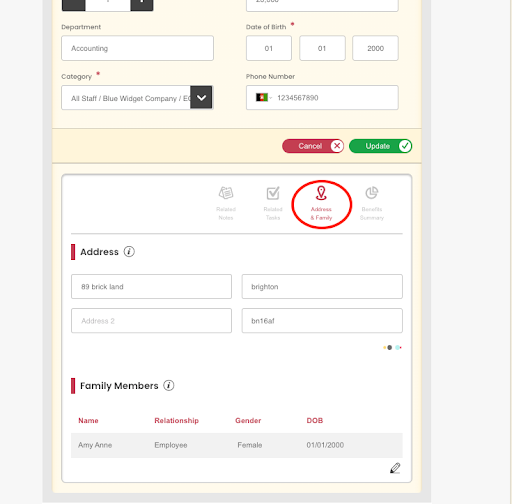
Task: Open the Benefits Summary pie chart icon
Action: (x=372, y=193)
